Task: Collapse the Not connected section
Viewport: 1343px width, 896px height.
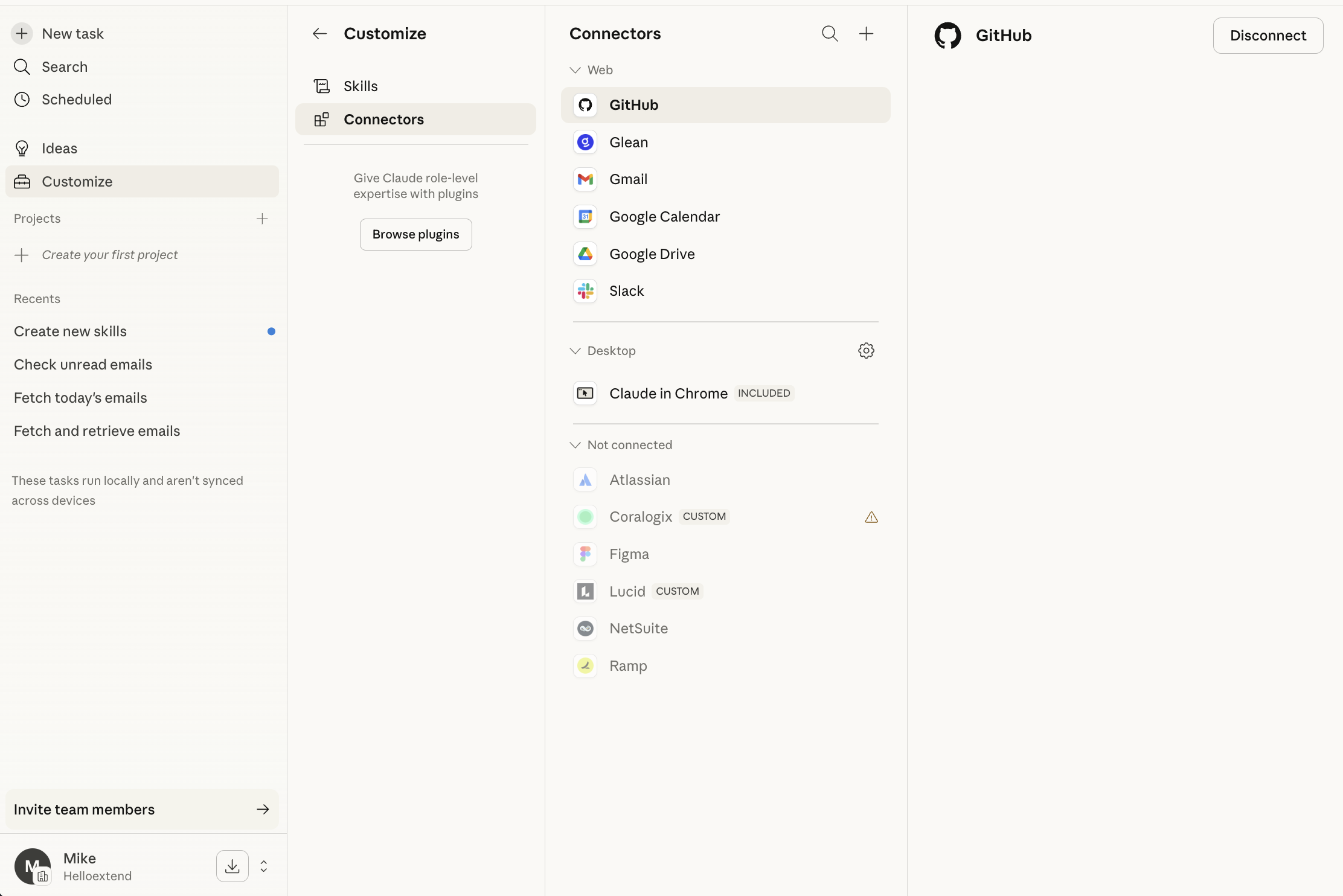Action: point(575,445)
